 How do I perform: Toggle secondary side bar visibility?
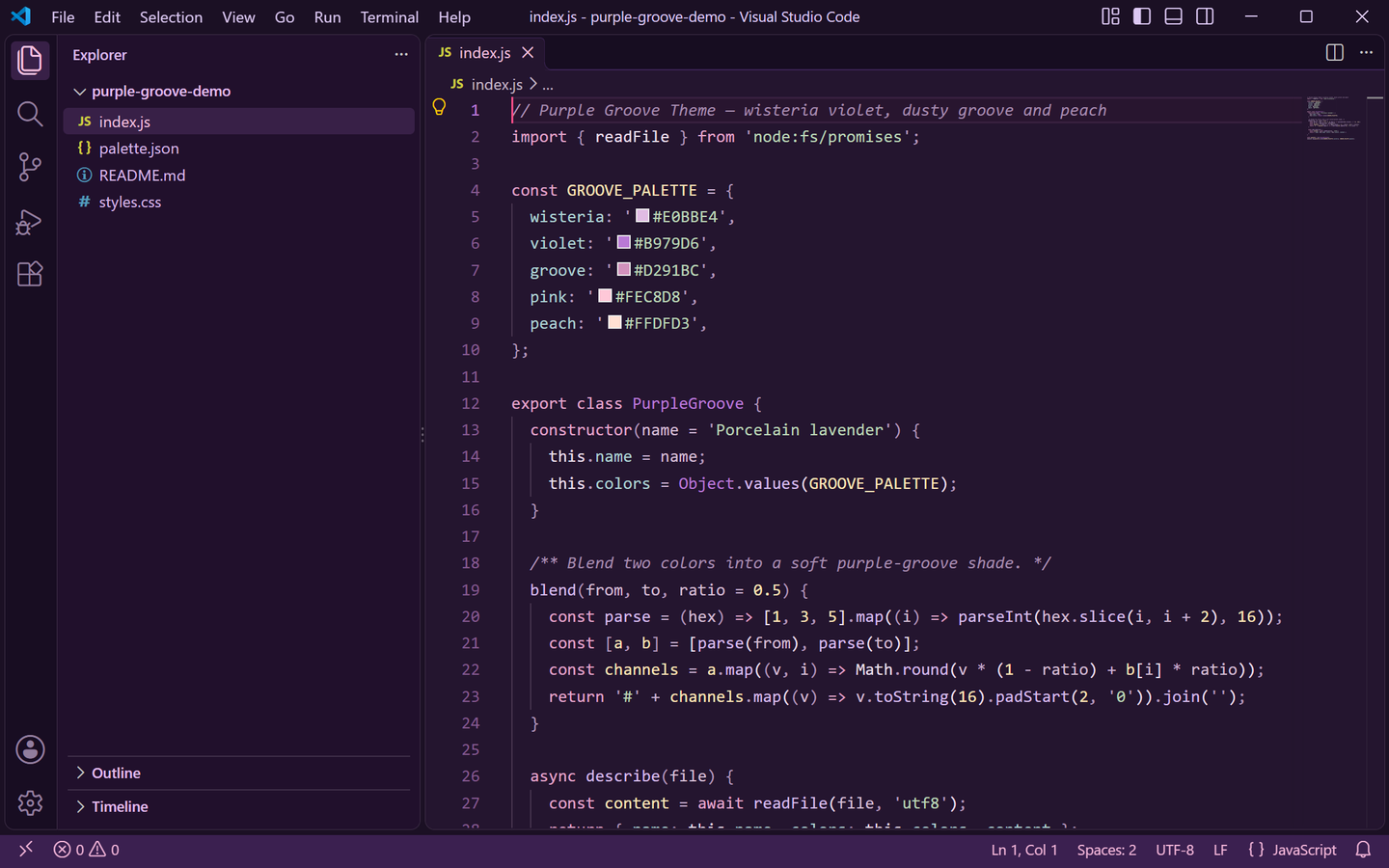[1205, 16]
